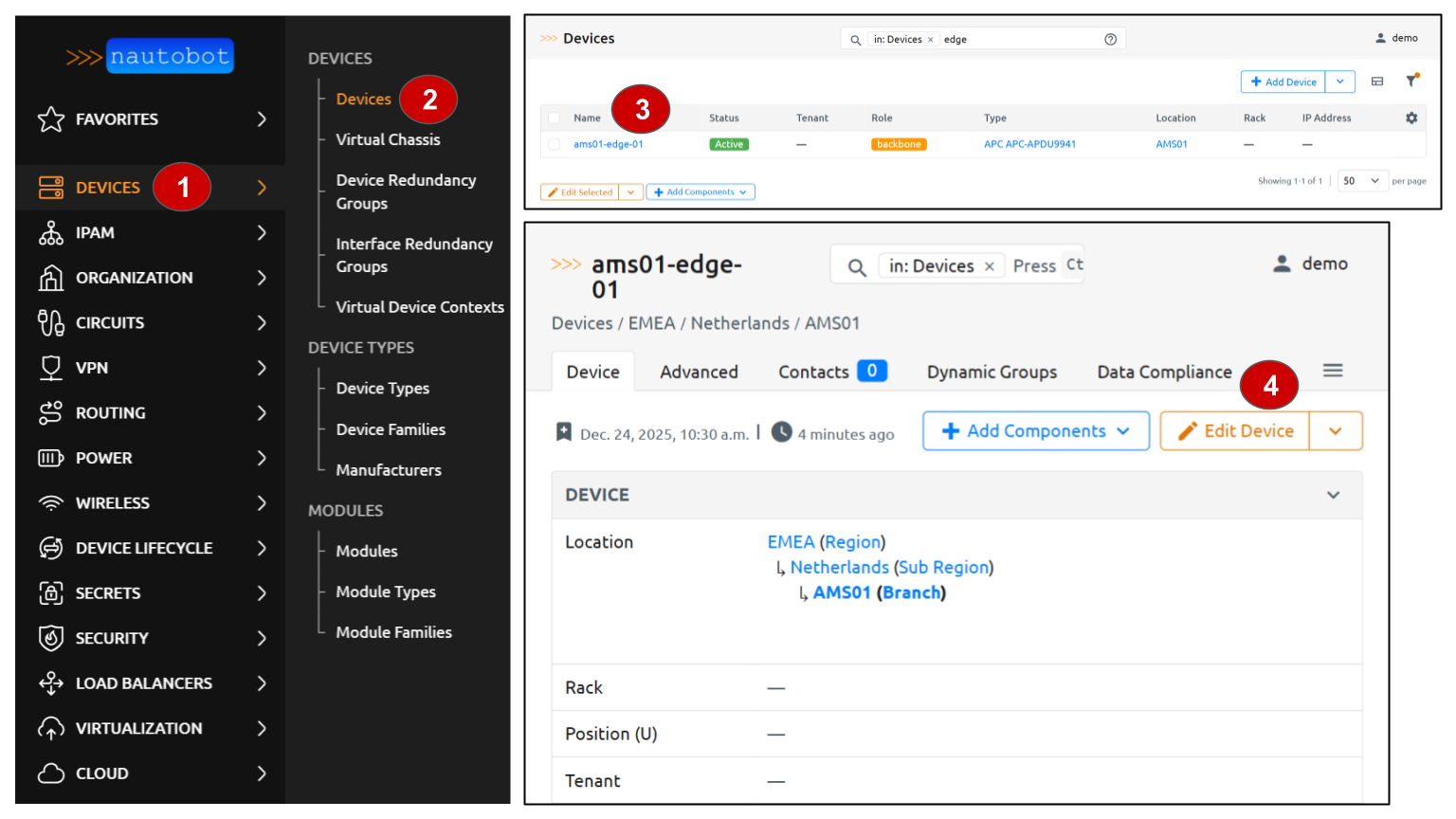The height and width of the screenshot is (819, 1456).
Task: Open the ams01-edge-01 device link
Action: coord(608,145)
